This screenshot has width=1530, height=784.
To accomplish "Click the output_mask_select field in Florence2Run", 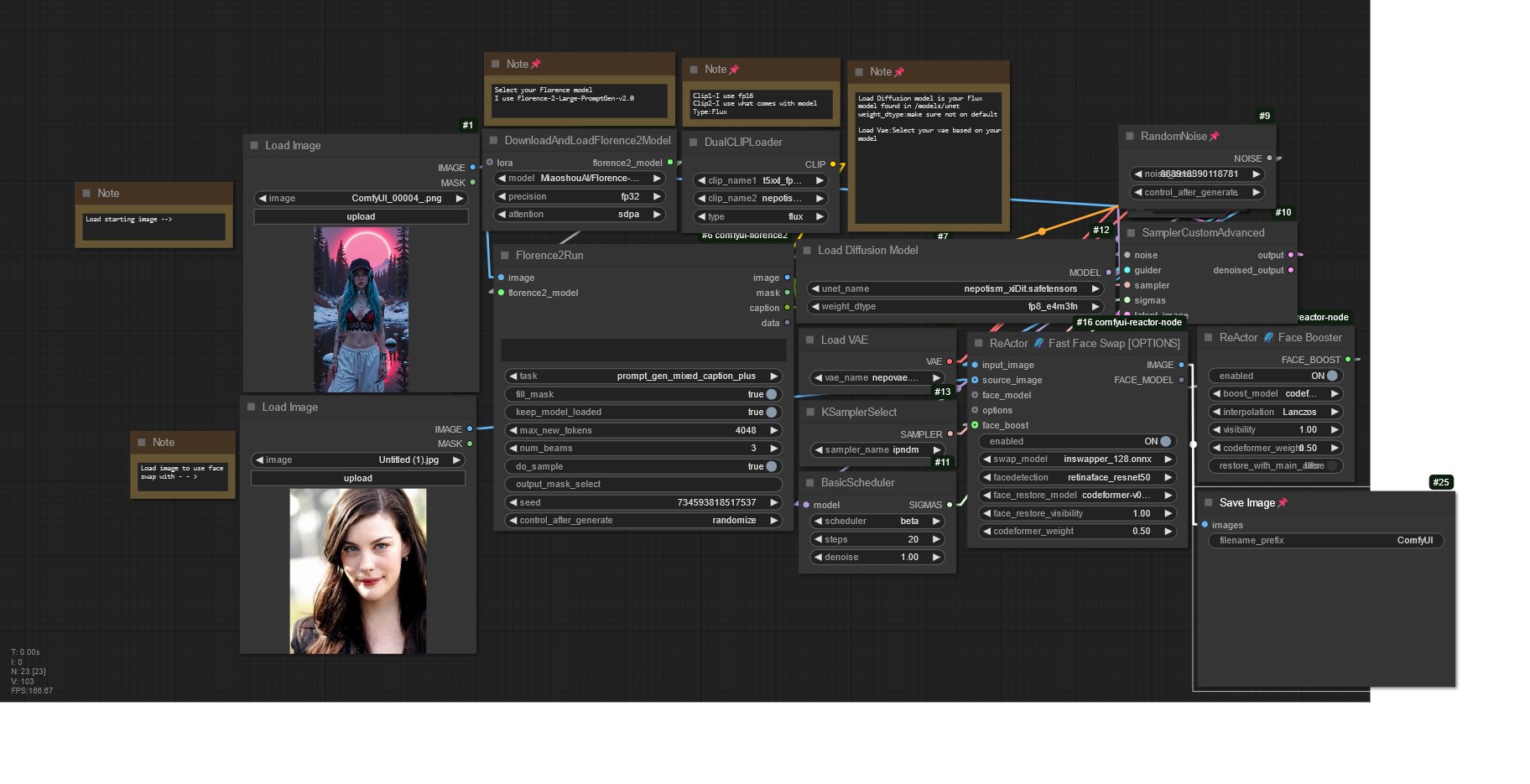I will 643,485.
